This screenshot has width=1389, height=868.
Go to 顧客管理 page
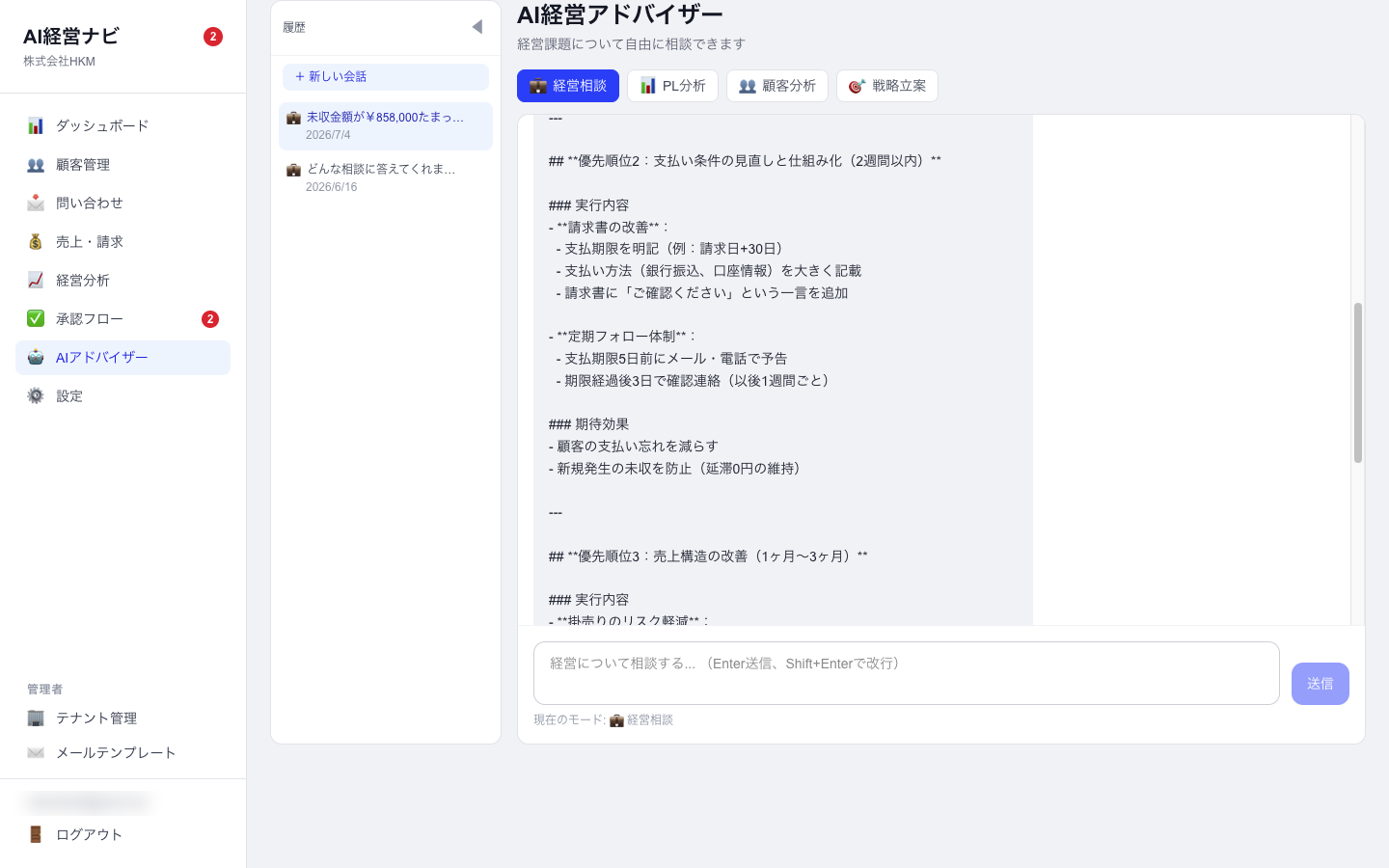tap(123, 164)
